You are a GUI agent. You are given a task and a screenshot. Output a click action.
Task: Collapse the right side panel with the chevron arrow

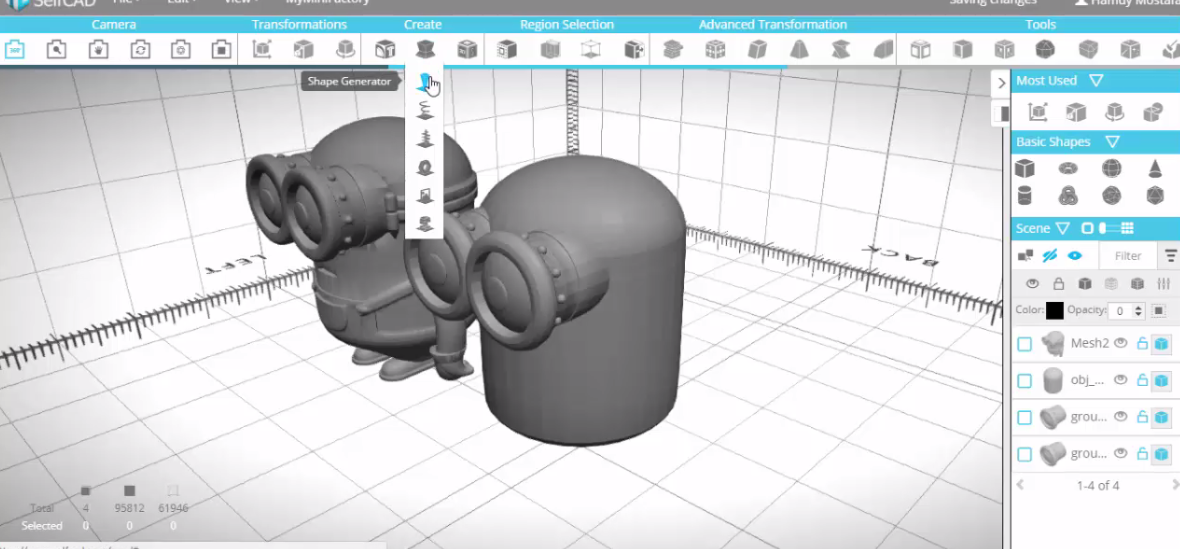click(1001, 83)
